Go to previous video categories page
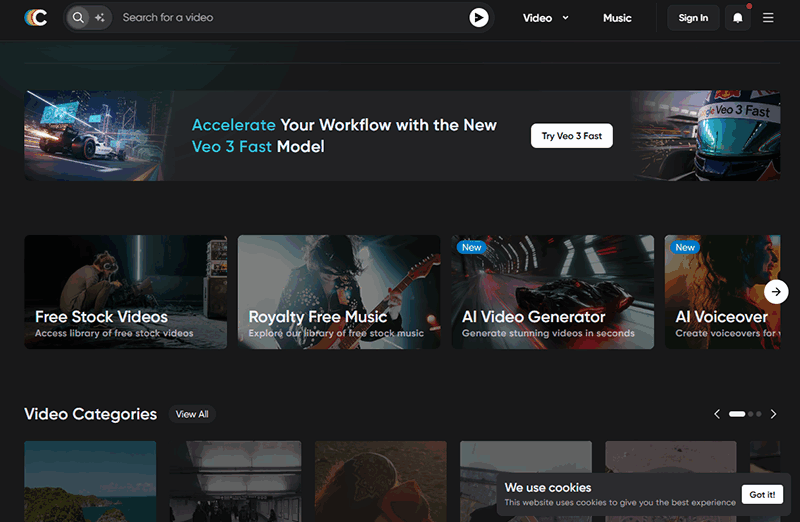Screen dimensions: 800x522 tap(717, 414)
